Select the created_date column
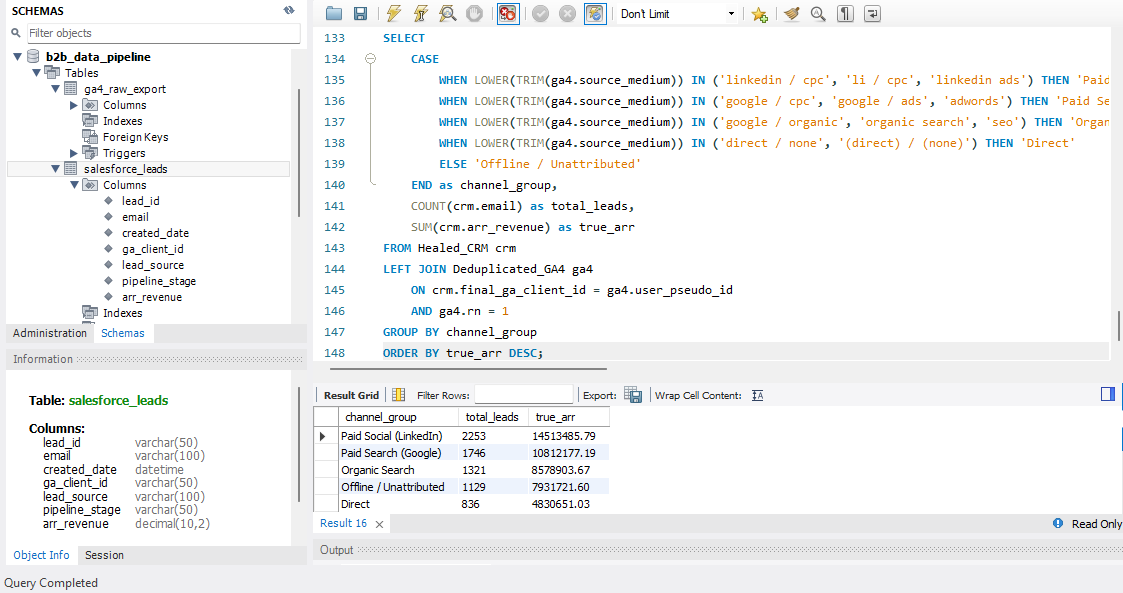This screenshot has height=593, width=1123. click(155, 233)
